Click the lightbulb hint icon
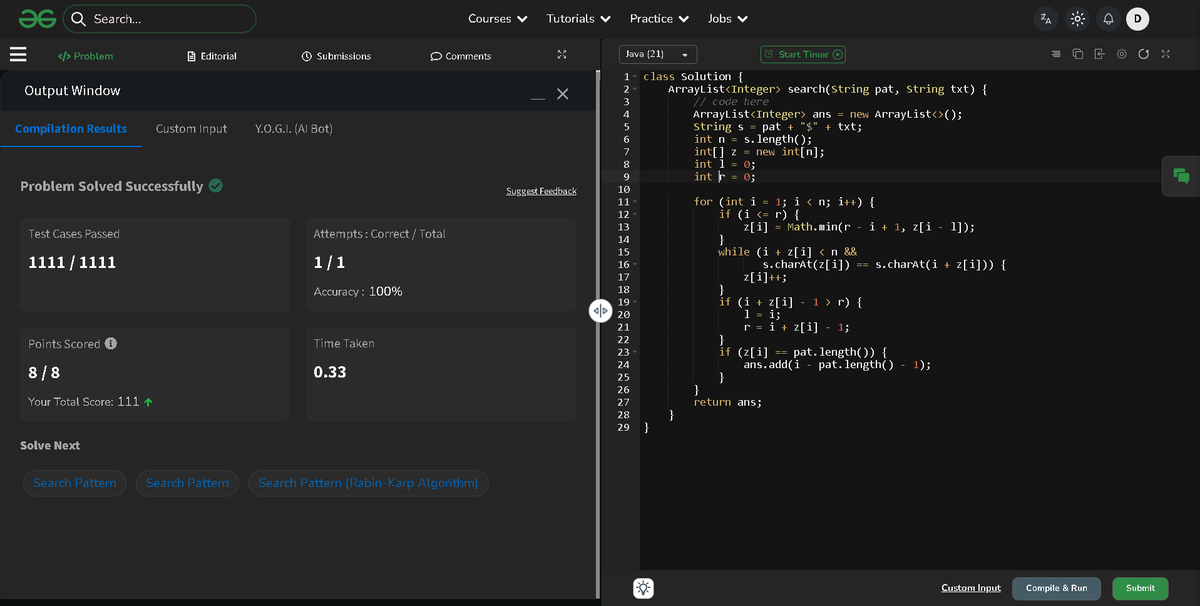Screen dimensions: 1200x606 [x=644, y=589]
